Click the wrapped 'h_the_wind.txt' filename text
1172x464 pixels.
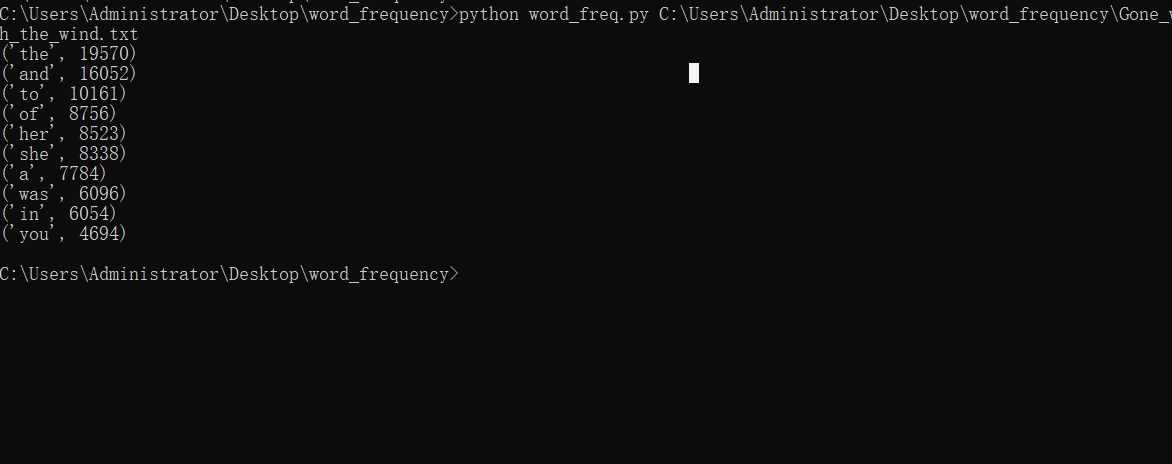(x=69, y=34)
